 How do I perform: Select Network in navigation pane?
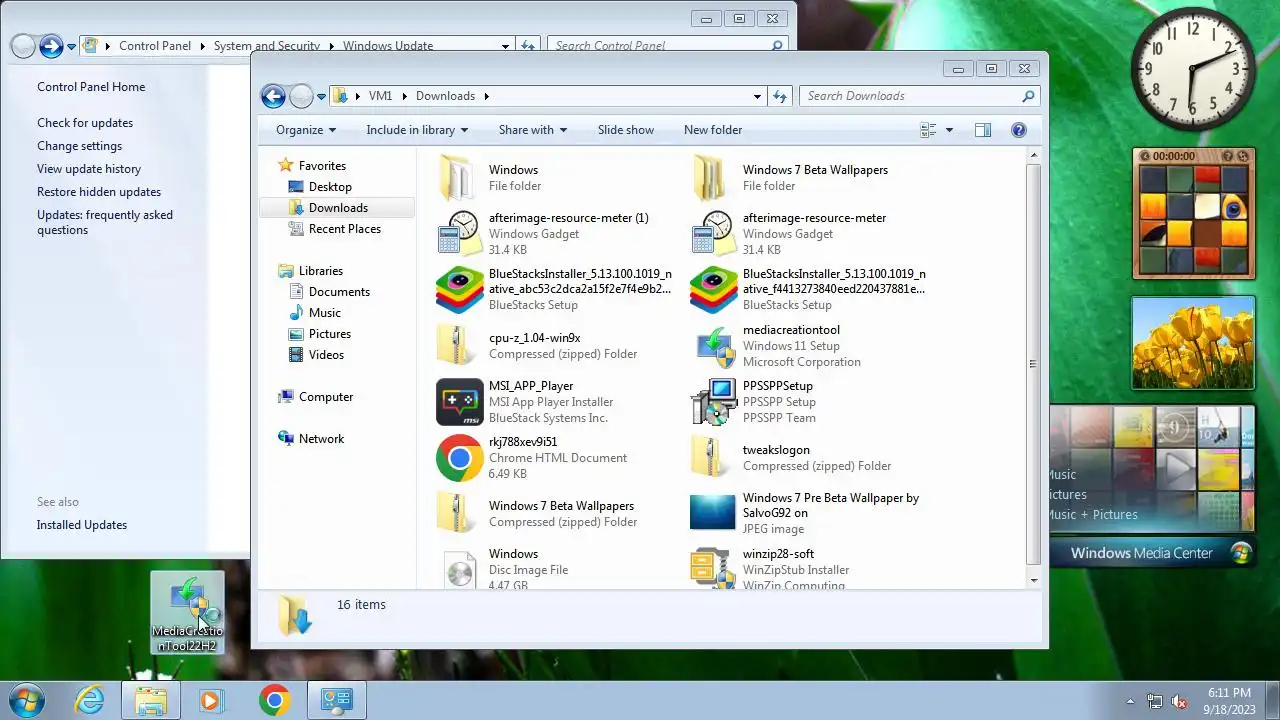[321, 439]
